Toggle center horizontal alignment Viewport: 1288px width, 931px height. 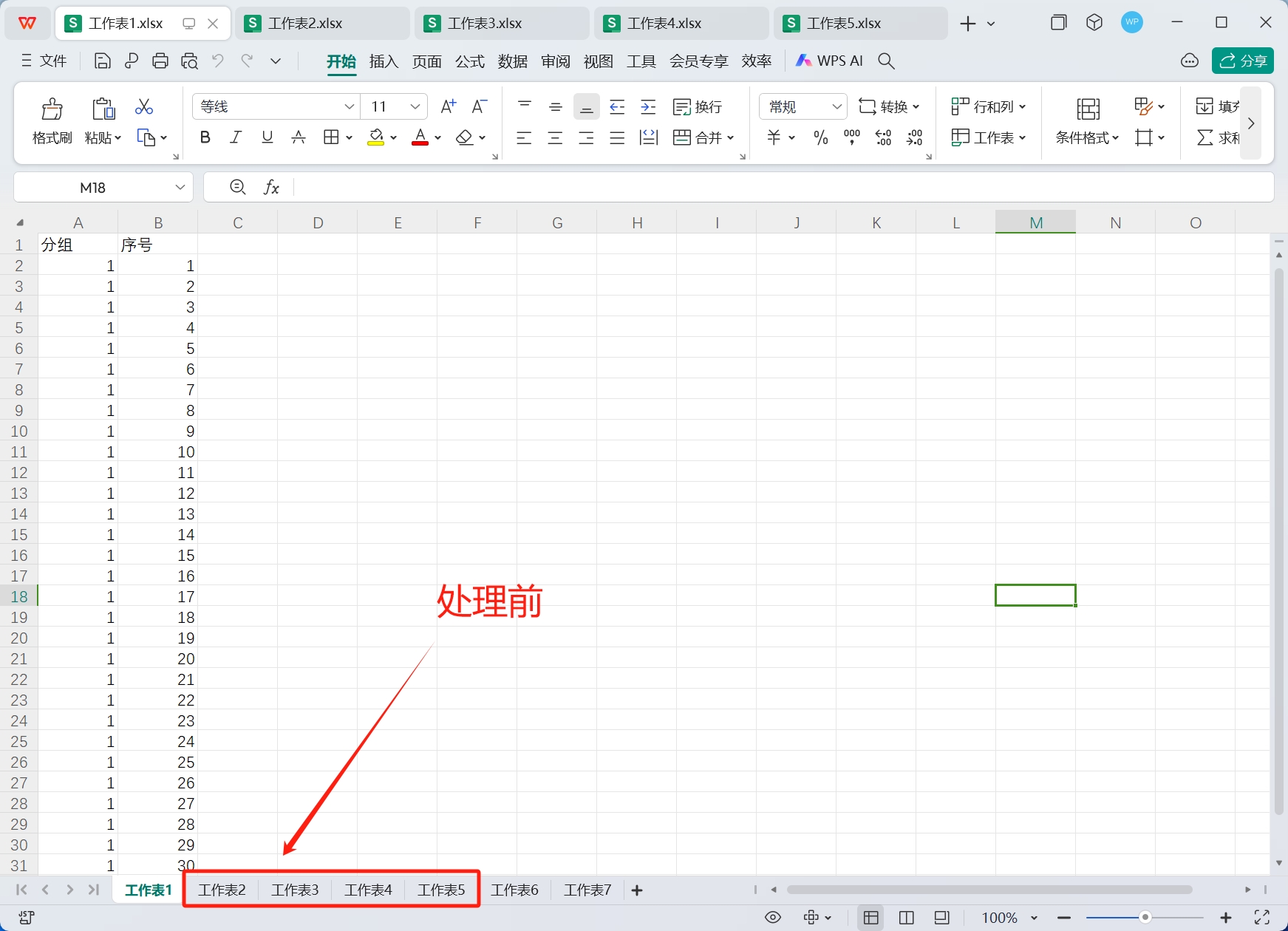pyautogui.click(x=556, y=137)
